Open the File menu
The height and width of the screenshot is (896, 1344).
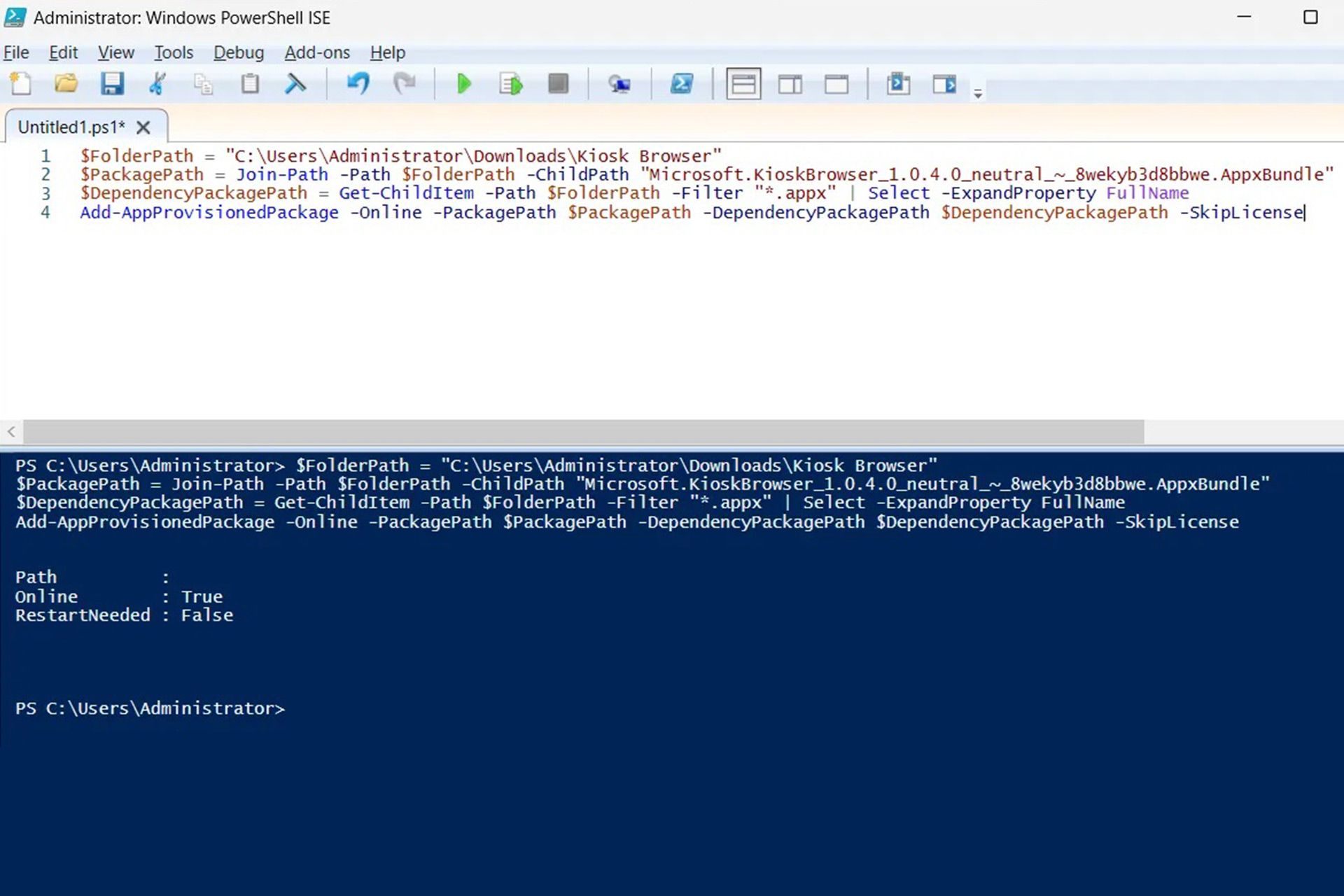16,52
